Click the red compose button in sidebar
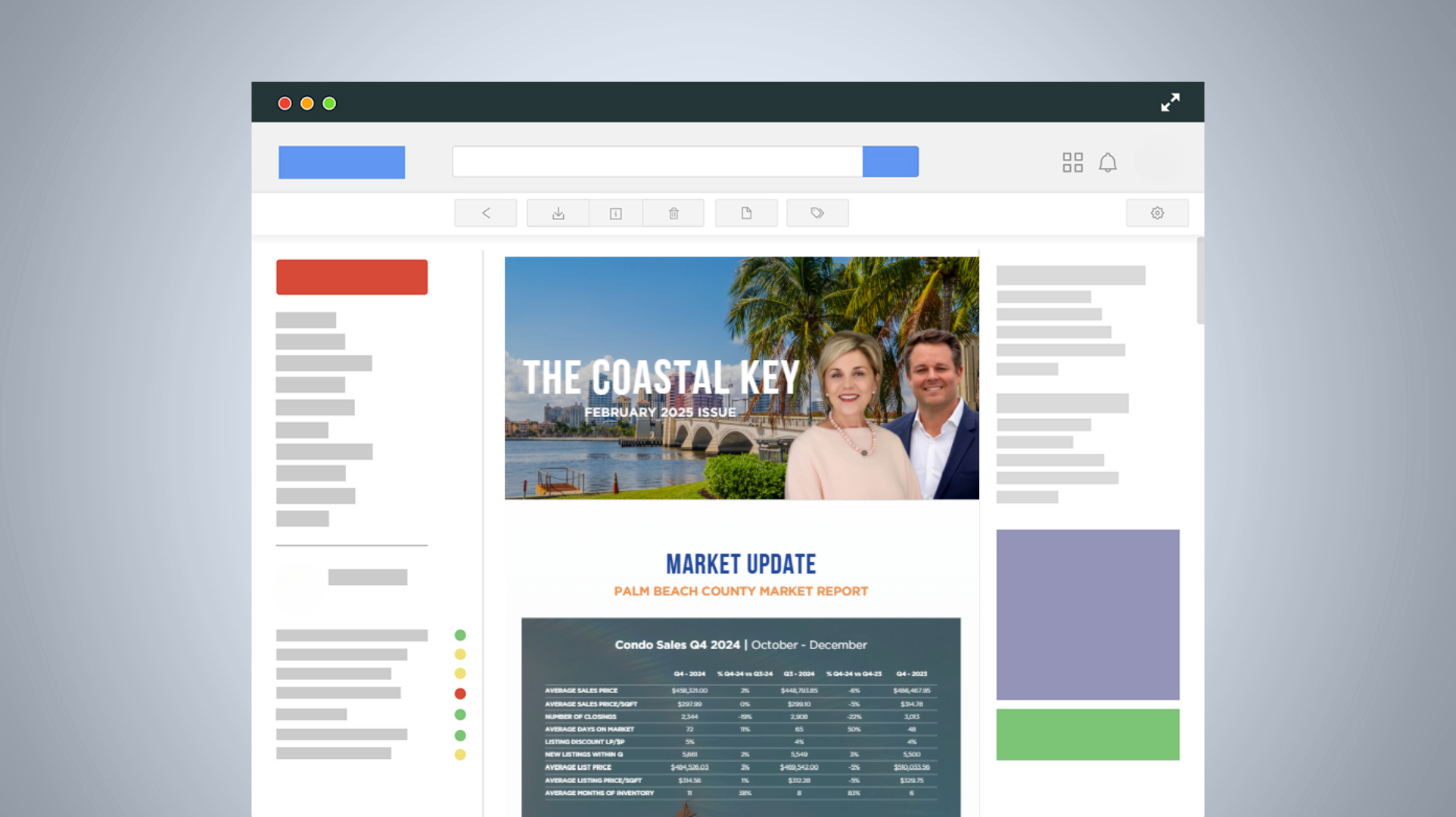 [352, 277]
